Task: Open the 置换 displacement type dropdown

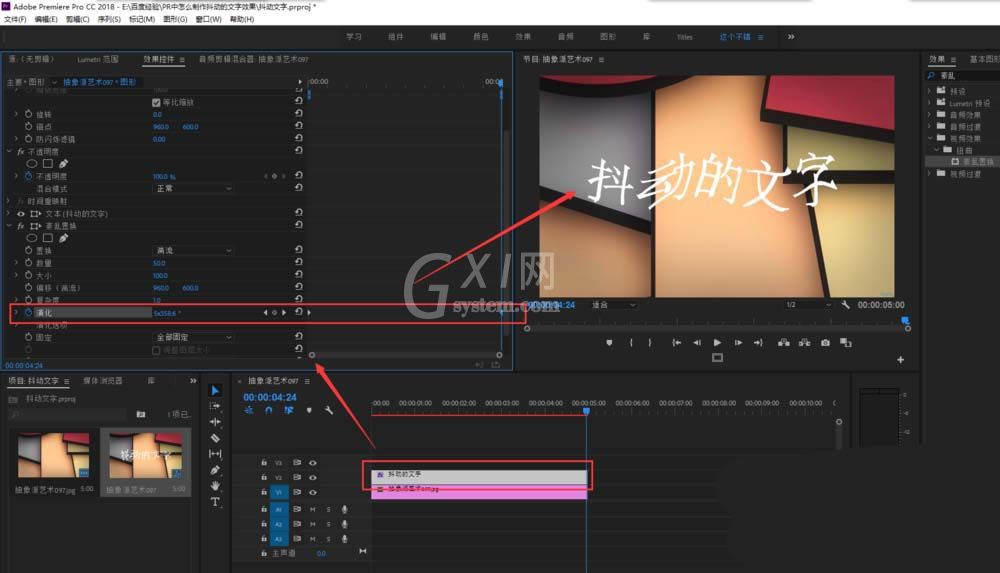Action: pos(193,251)
